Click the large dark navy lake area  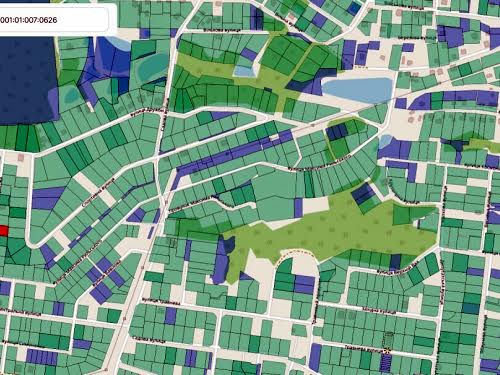[x=27, y=80]
